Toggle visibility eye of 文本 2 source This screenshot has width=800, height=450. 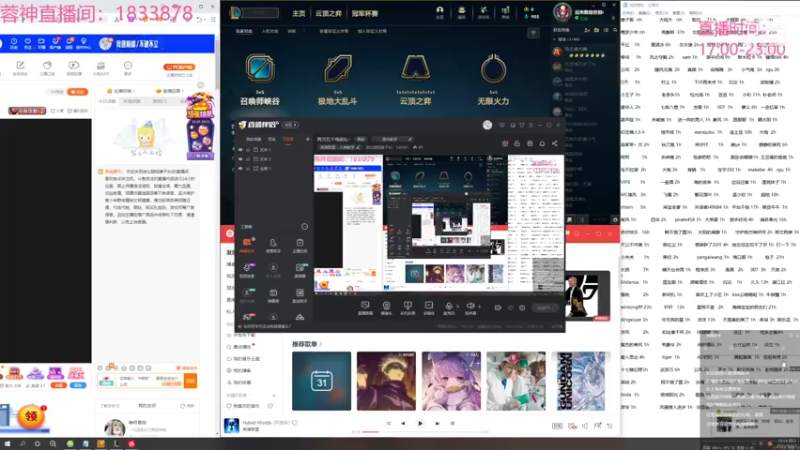click(241, 159)
